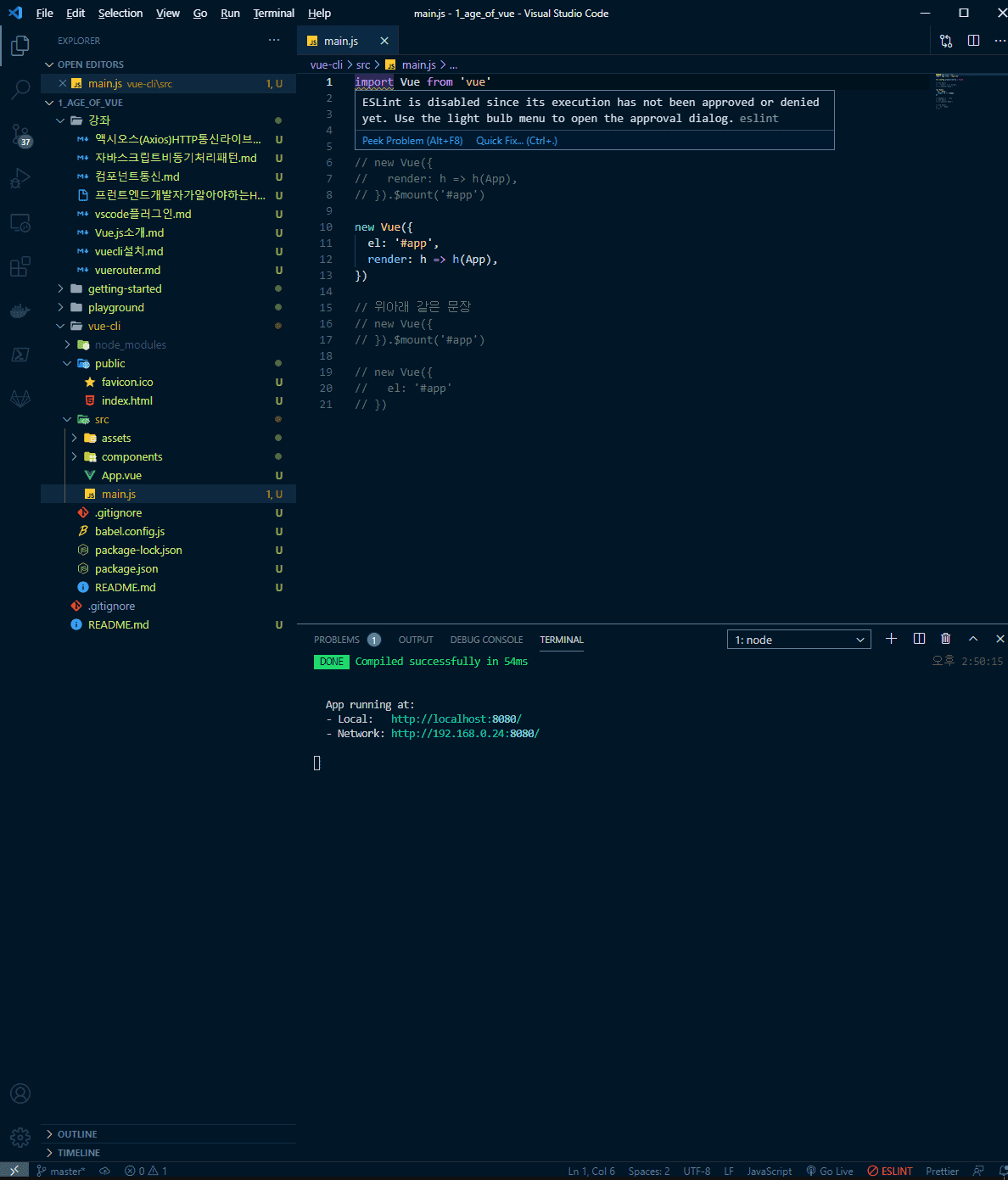Screen dimensions: 1008x1180
Task: Open the Accounts icon in activity bar
Action: click(x=20, y=1093)
